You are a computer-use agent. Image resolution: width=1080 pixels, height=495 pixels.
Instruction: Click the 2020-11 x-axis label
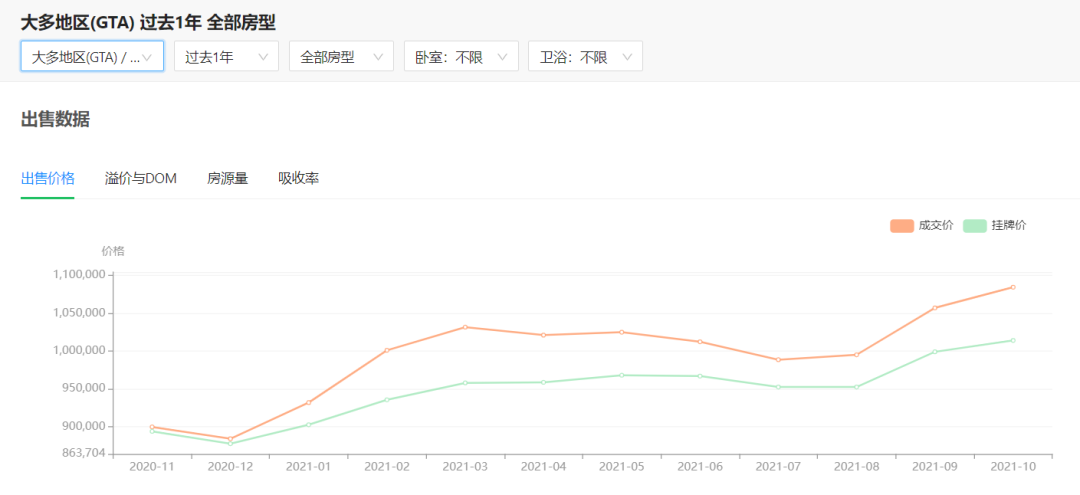(x=152, y=466)
